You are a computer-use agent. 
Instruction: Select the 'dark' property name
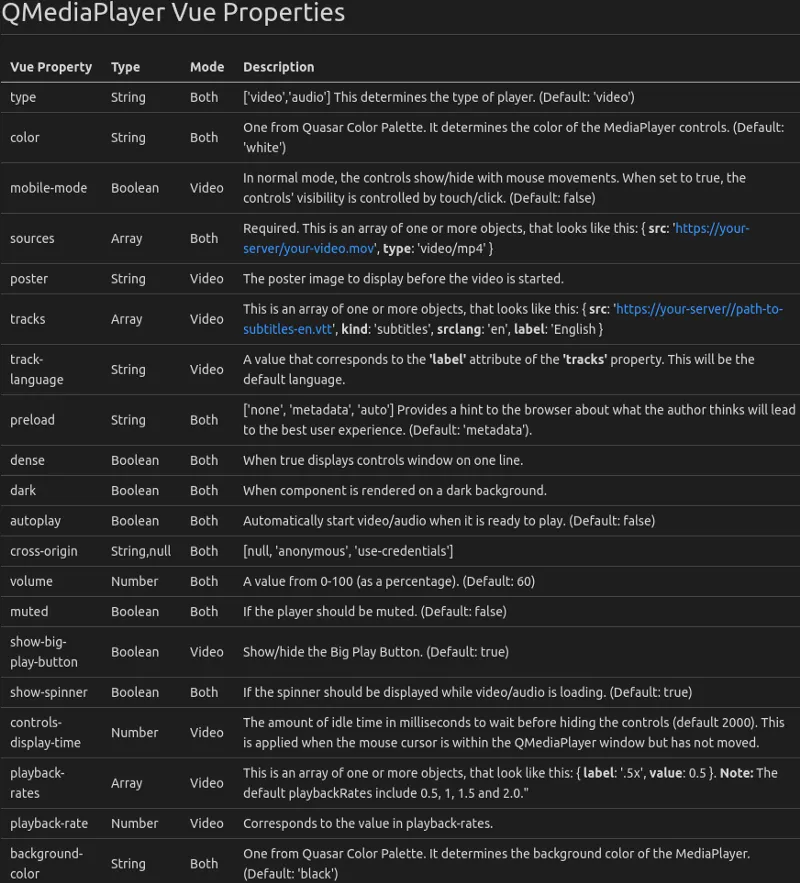click(x=23, y=490)
